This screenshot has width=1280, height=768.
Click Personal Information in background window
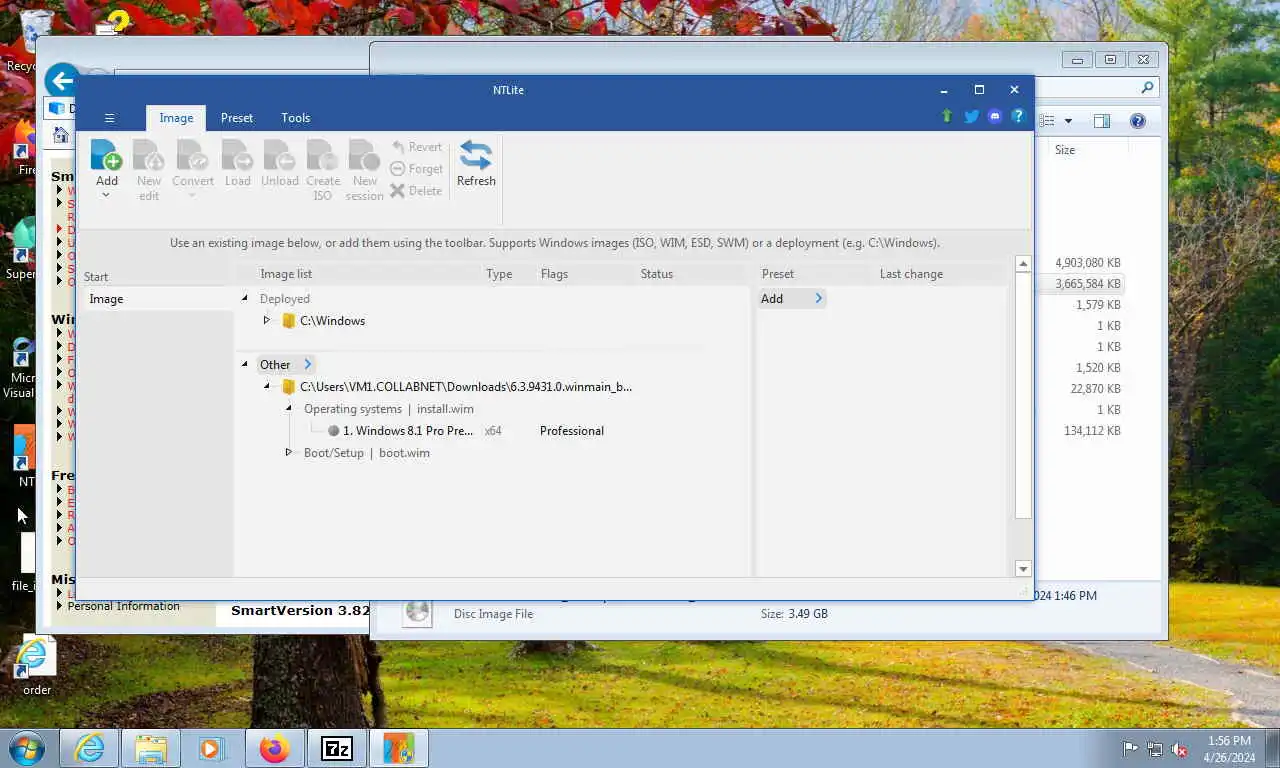[x=124, y=606]
